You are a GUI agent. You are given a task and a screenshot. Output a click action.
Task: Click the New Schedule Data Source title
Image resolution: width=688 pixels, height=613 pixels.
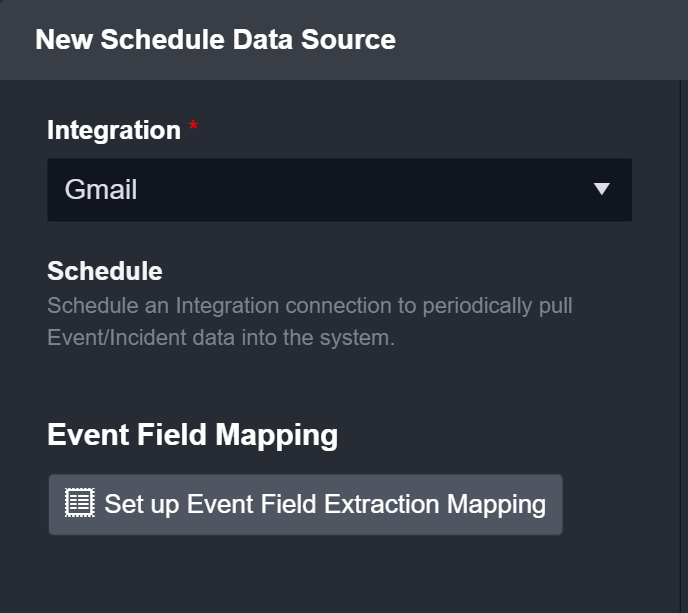[215, 40]
